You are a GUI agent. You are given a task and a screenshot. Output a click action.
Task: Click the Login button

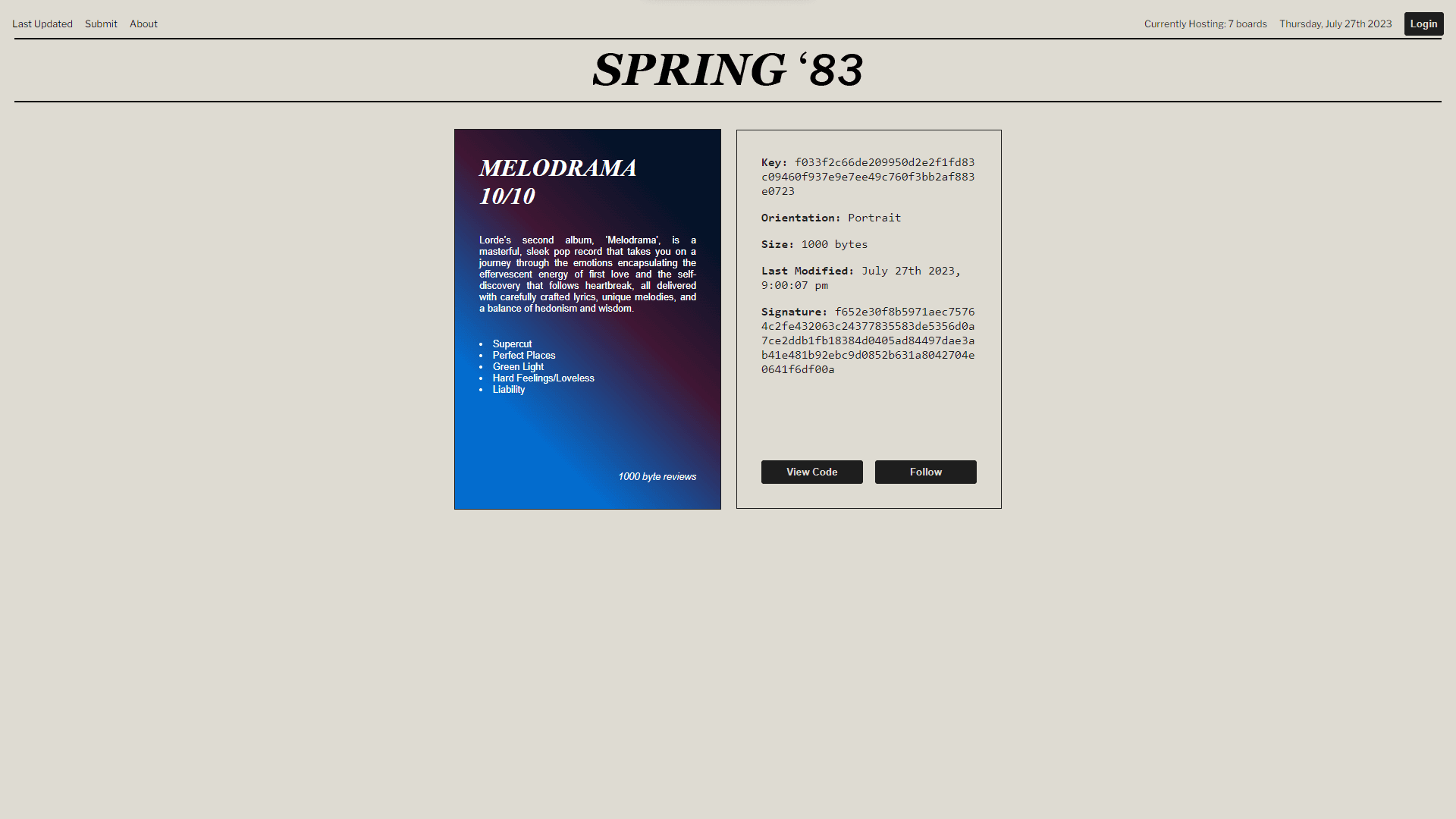pos(1423,24)
